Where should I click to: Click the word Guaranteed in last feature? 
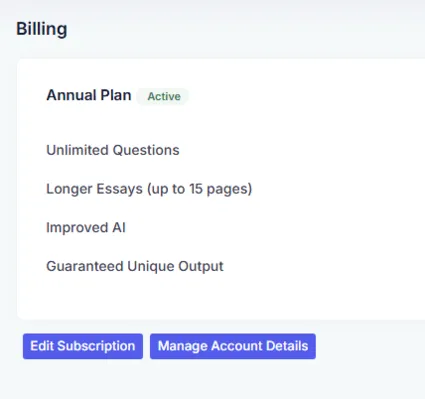point(85,266)
